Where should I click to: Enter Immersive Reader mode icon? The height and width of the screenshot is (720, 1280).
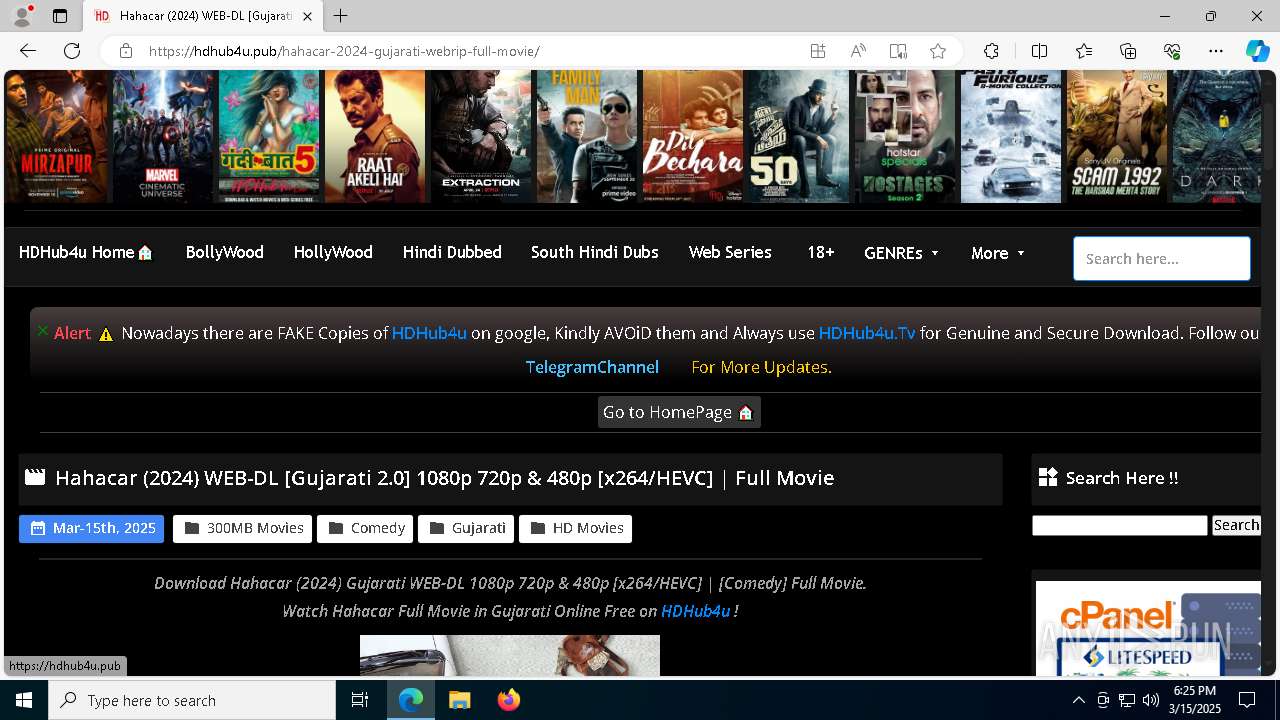(x=898, y=51)
